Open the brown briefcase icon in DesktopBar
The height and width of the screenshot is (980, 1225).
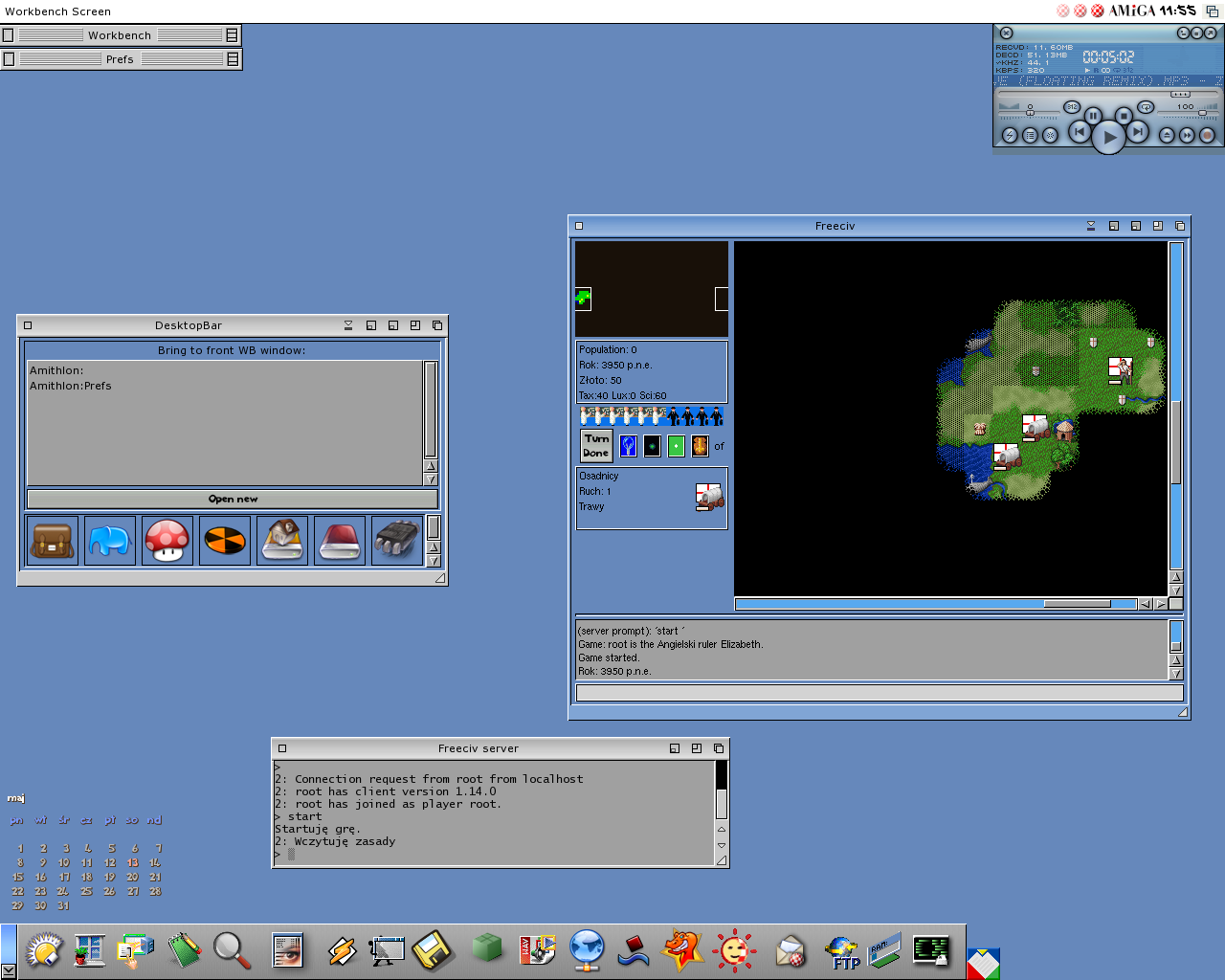click(x=53, y=541)
